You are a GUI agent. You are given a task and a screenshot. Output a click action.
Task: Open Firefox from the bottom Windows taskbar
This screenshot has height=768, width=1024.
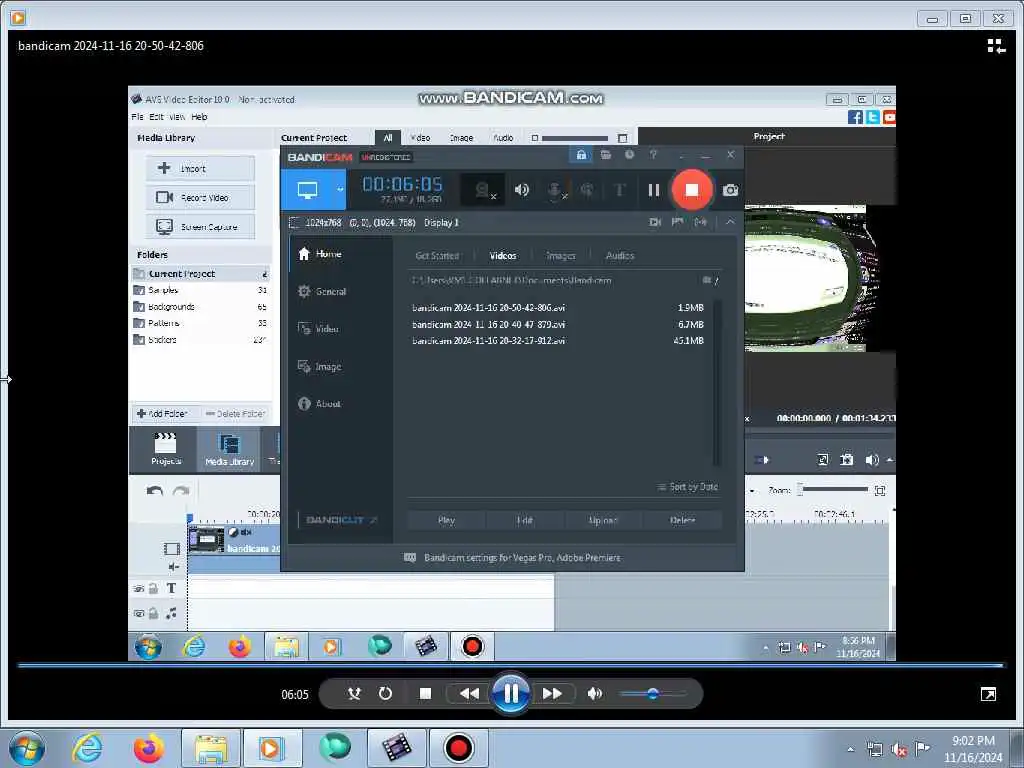point(148,748)
